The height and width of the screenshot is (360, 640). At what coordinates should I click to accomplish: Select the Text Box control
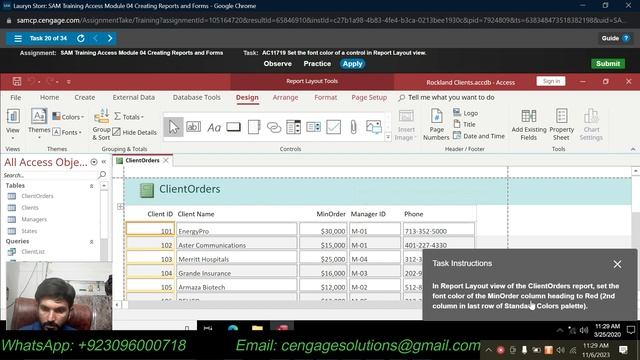(x=193, y=127)
